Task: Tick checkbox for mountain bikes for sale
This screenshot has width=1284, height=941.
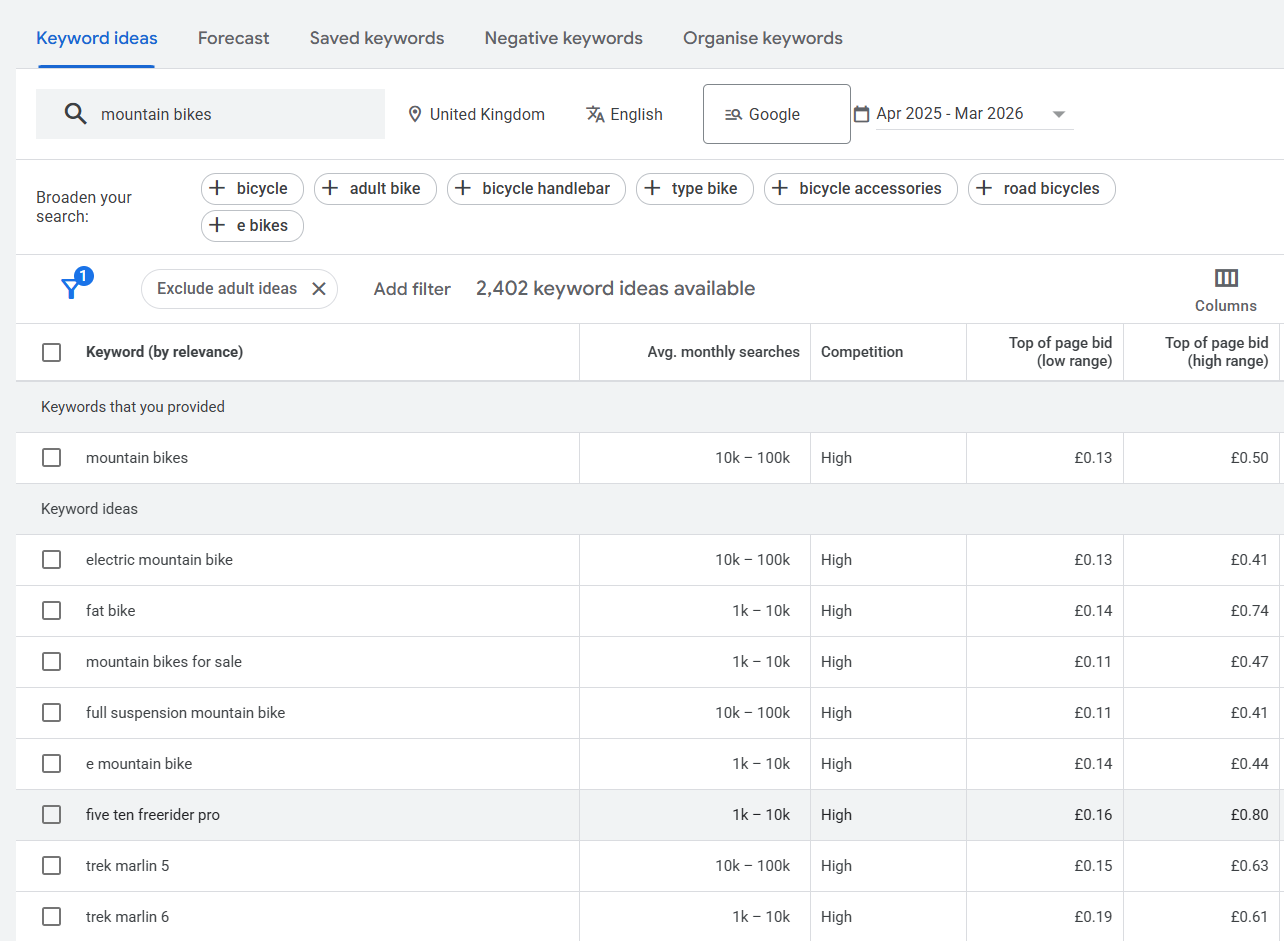Action: click(x=51, y=662)
